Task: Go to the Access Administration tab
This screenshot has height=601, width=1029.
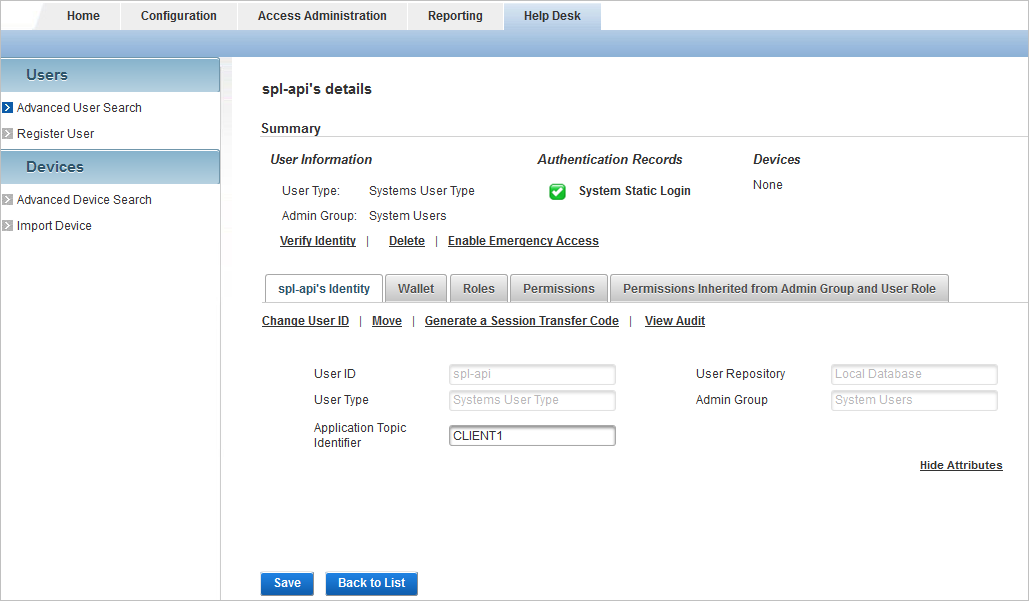Action: [322, 16]
